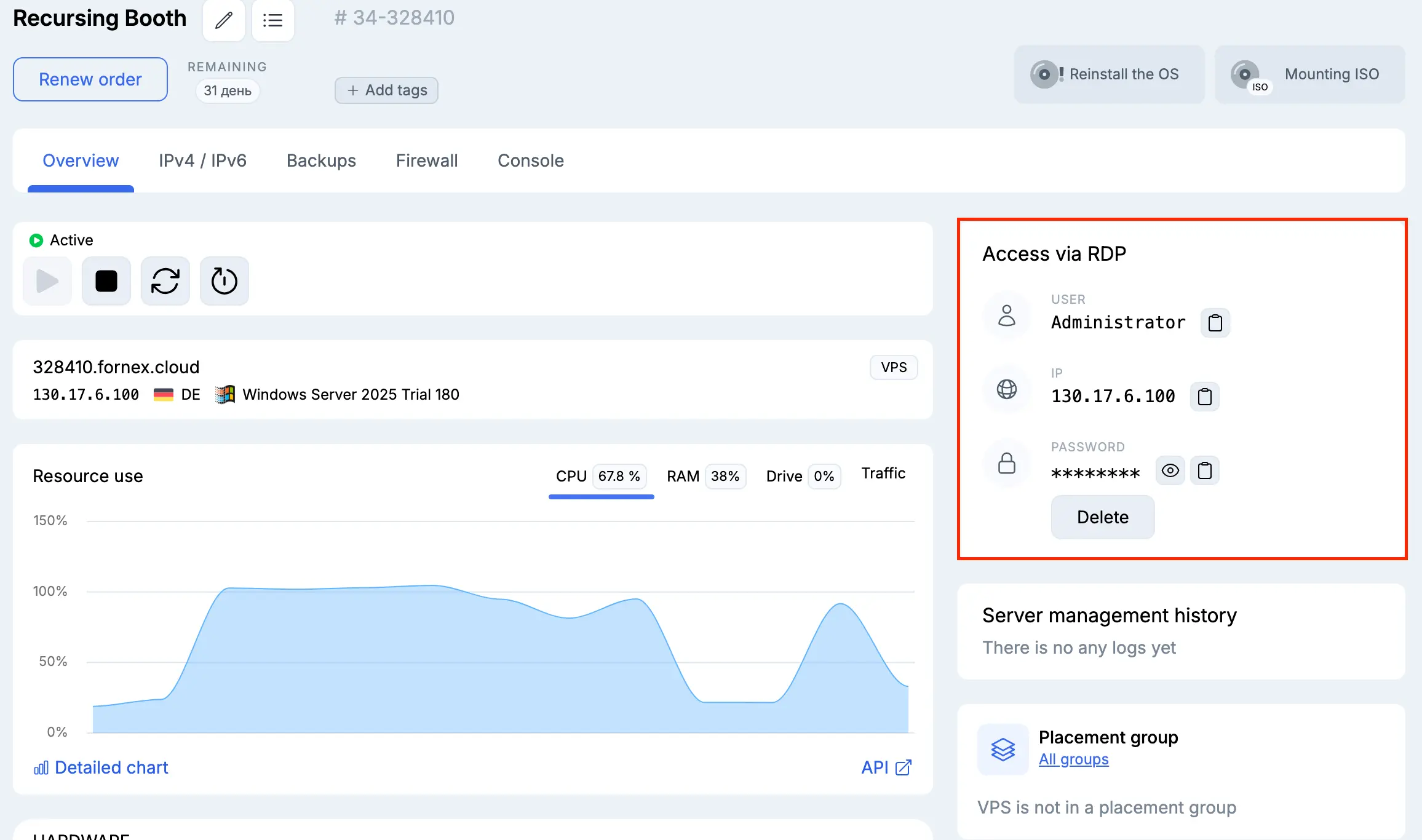
Task: Copy the Administrator username
Action: tap(1215, 323)
